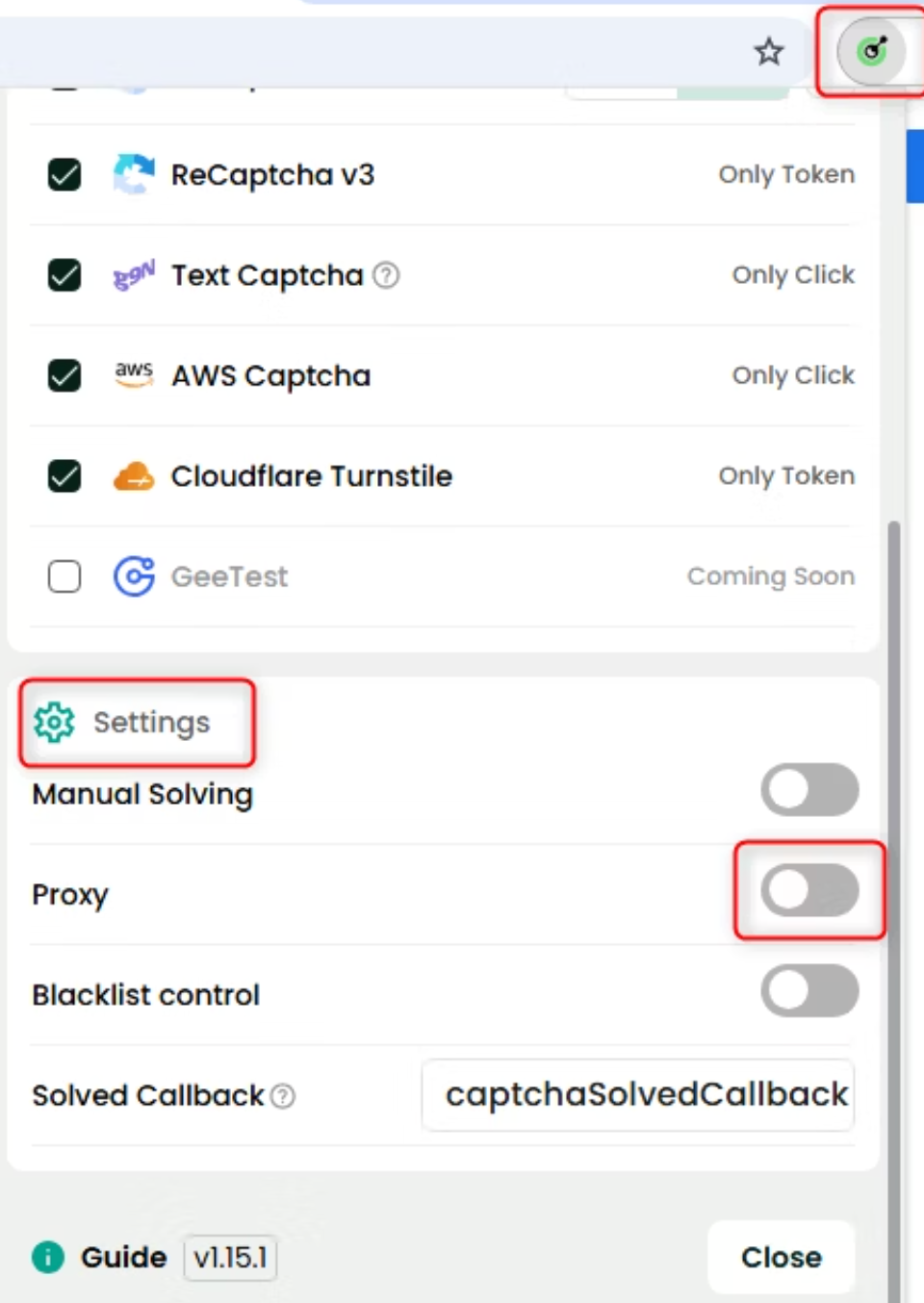
Task: Click the Close button
Action: (781, 1257)
